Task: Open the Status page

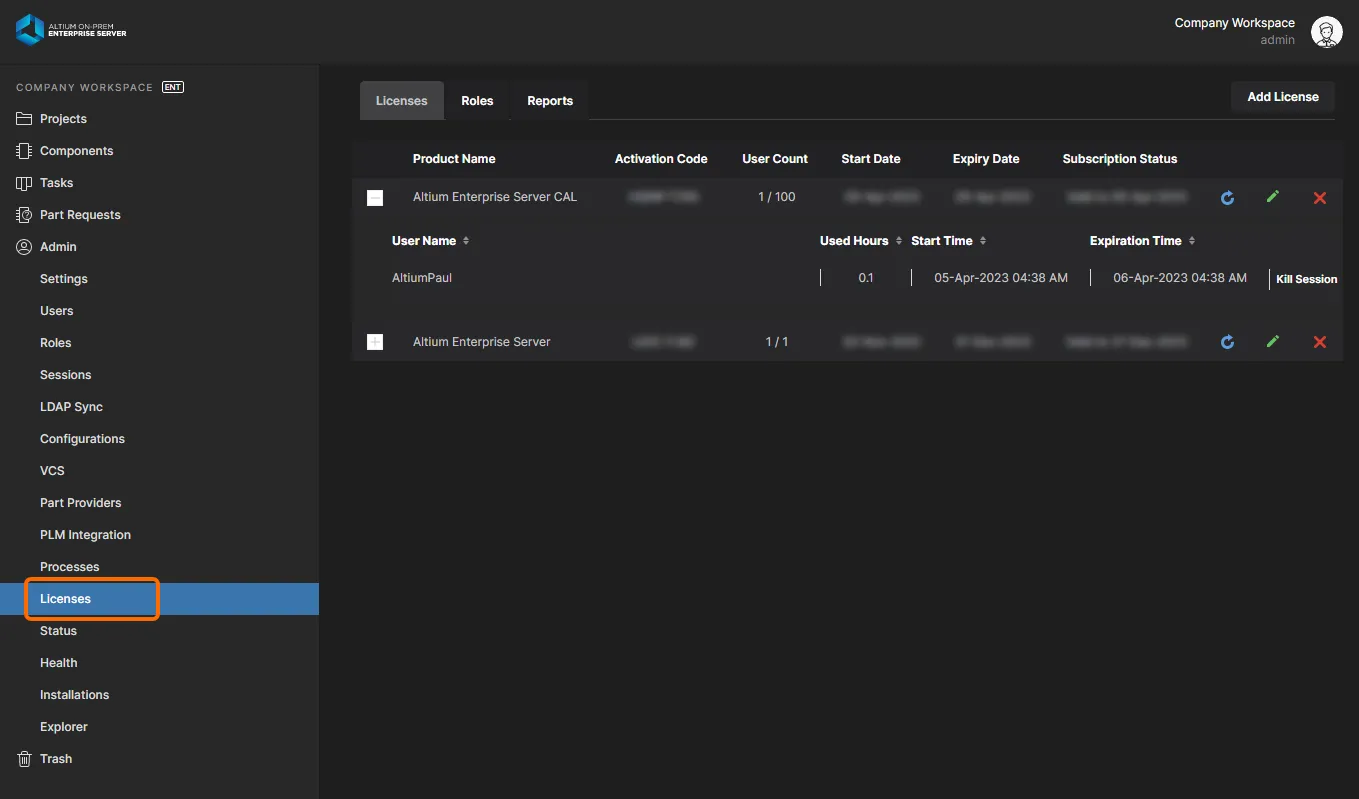Action: (58, 631)
